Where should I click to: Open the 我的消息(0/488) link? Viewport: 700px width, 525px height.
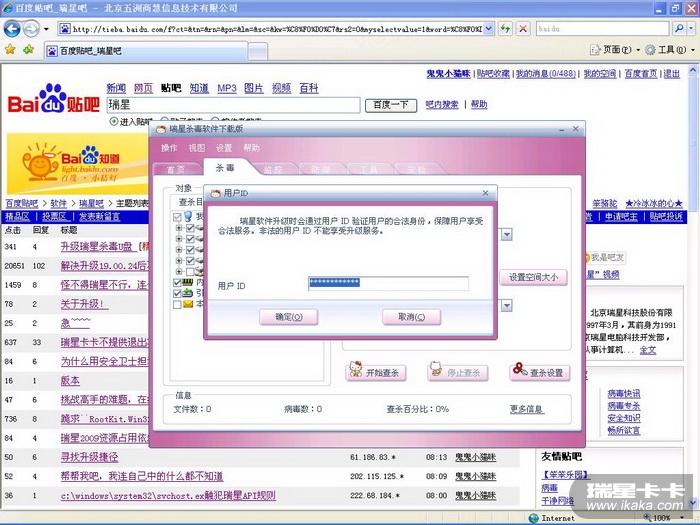(546, 74)
